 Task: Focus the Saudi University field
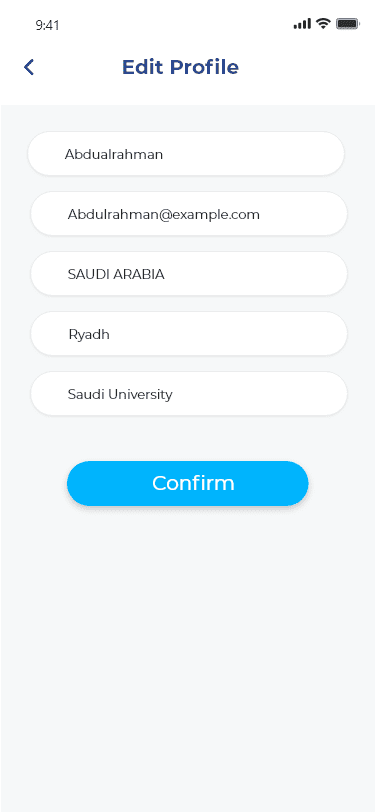click(x=189, y=394)
